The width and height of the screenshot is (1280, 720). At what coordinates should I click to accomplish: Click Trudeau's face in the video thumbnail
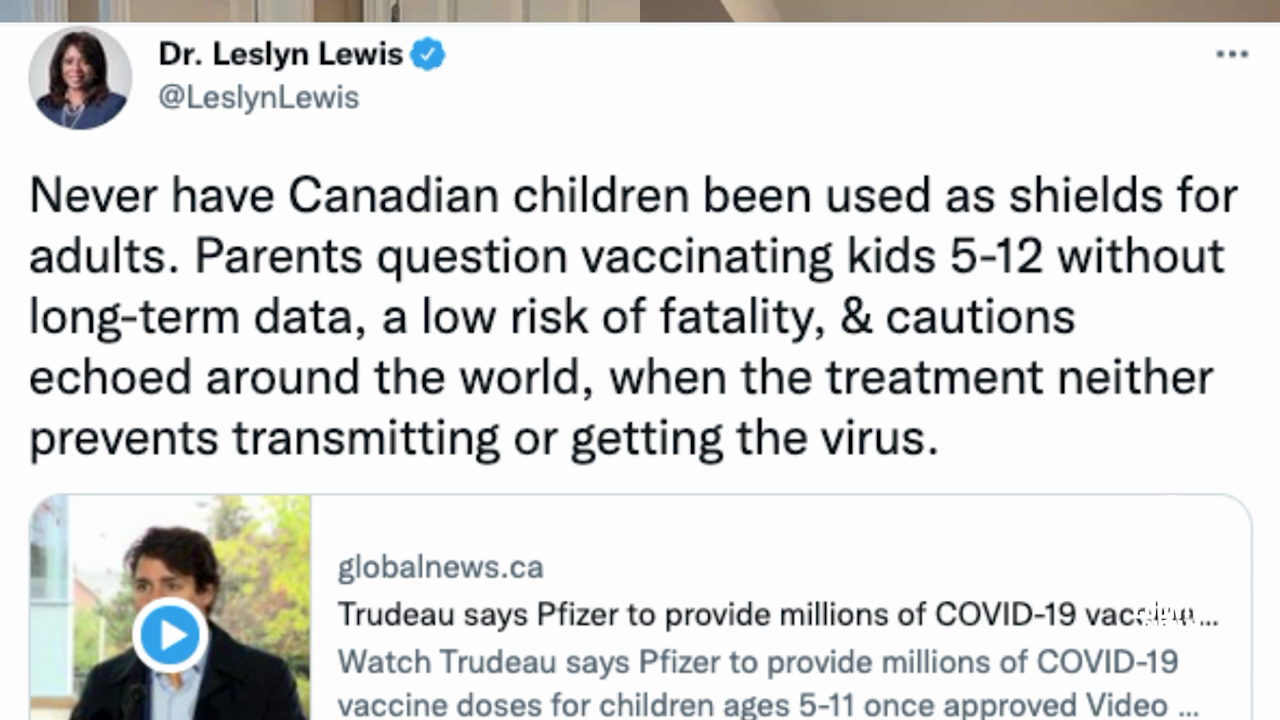pyautogui.click(x=177, y=568)
